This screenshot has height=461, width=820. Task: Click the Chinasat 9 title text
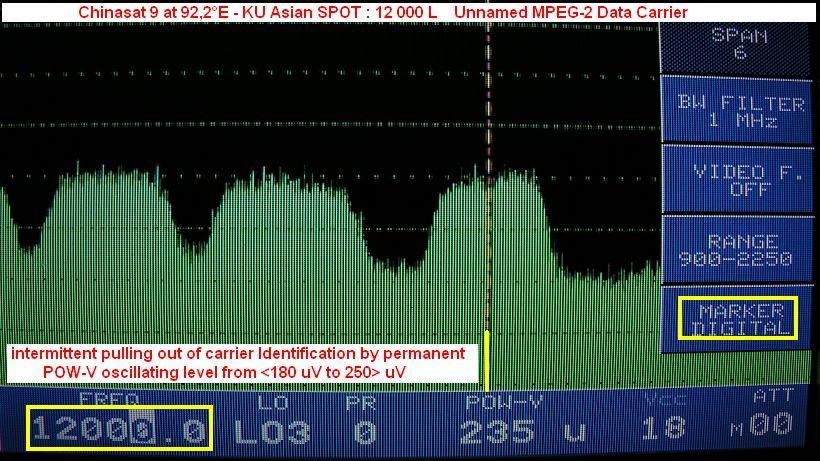382,12
